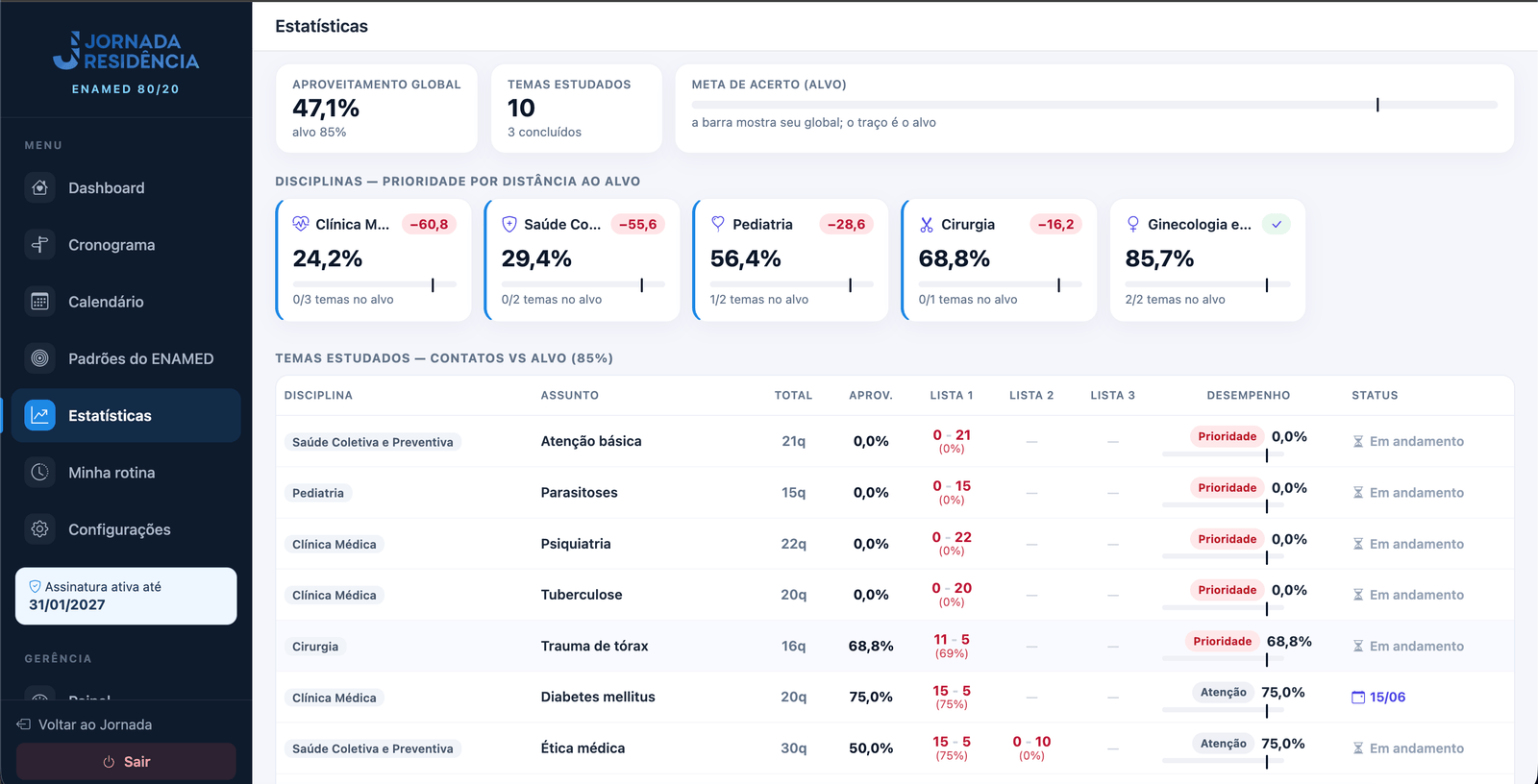Image resolution: width=1538 pixels, height=784 pixels.
Task: Open the Temas Estudados card
Action: pyautogui.click(x=577, y=108)
